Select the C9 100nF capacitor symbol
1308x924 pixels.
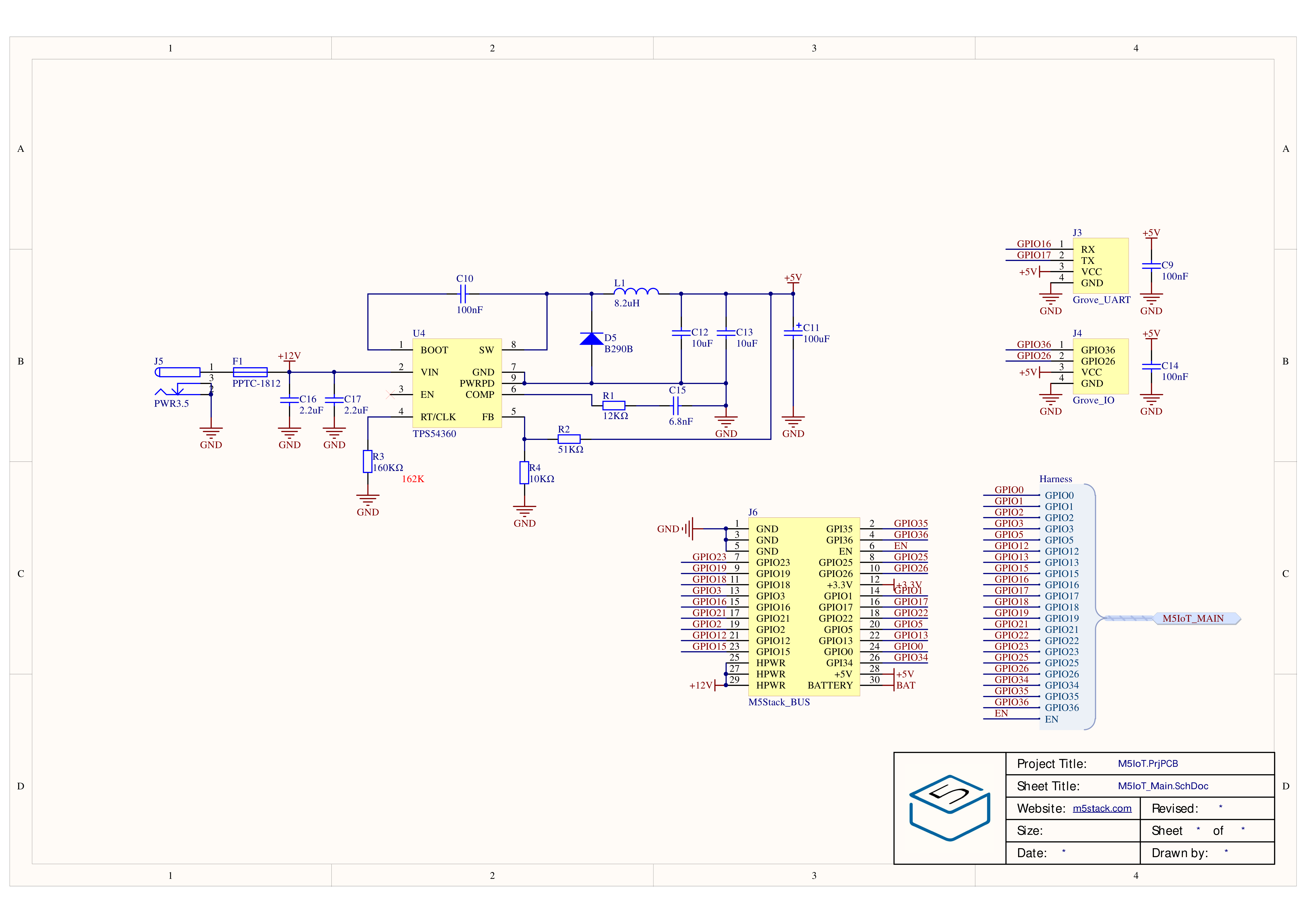1151,266
